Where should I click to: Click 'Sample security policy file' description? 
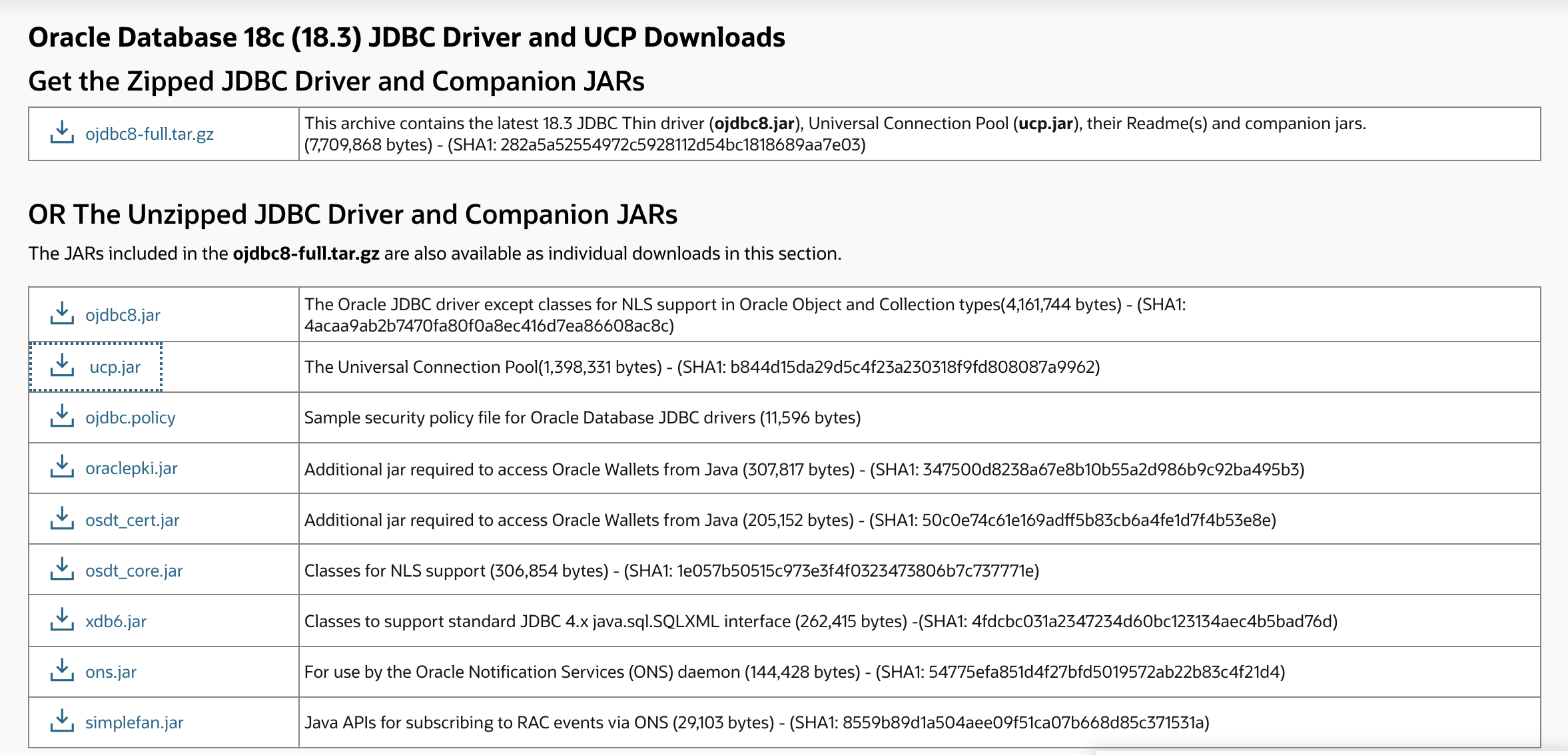[x=583, y=417]
